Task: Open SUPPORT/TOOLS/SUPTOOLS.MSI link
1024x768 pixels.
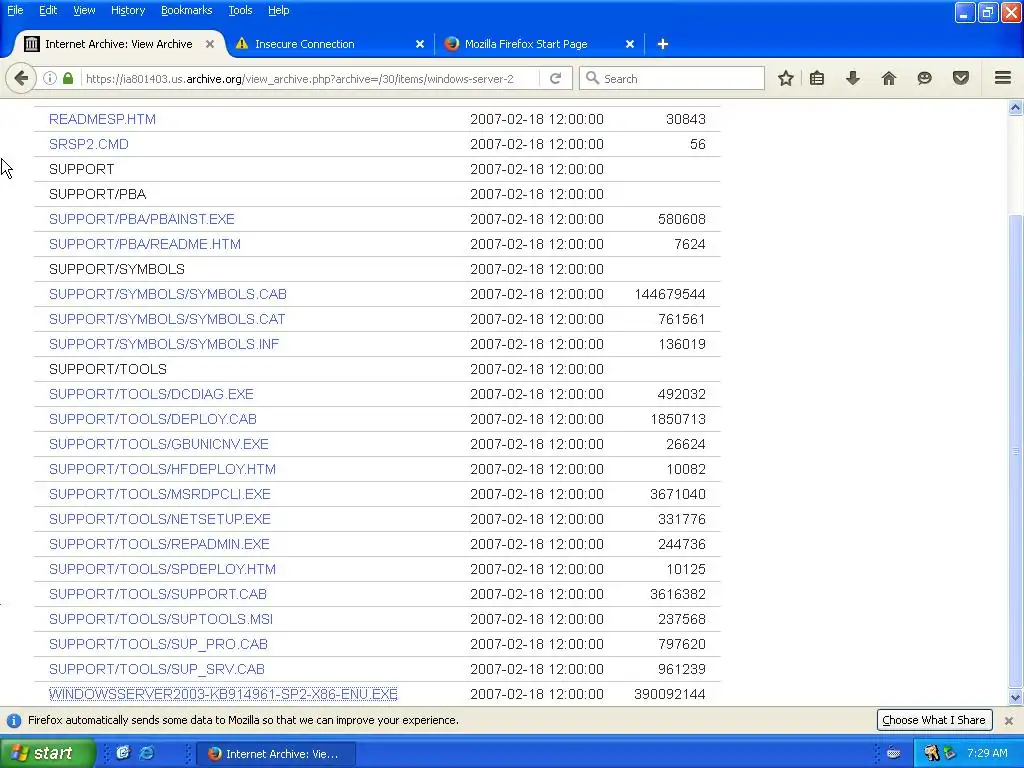Action: click(161, 619)
